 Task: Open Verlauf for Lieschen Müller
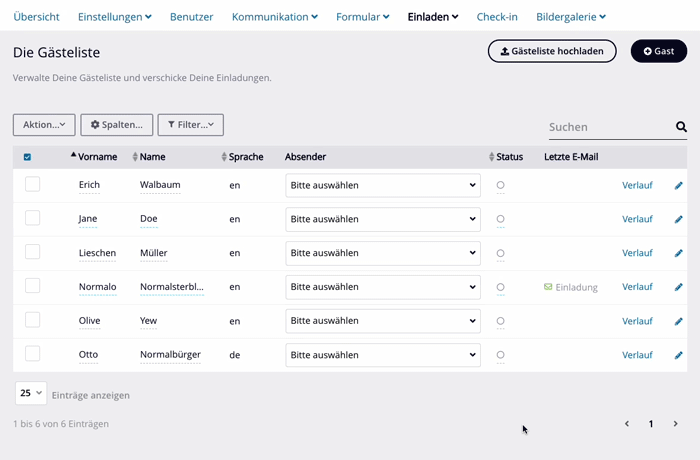(x=637, y=253)
